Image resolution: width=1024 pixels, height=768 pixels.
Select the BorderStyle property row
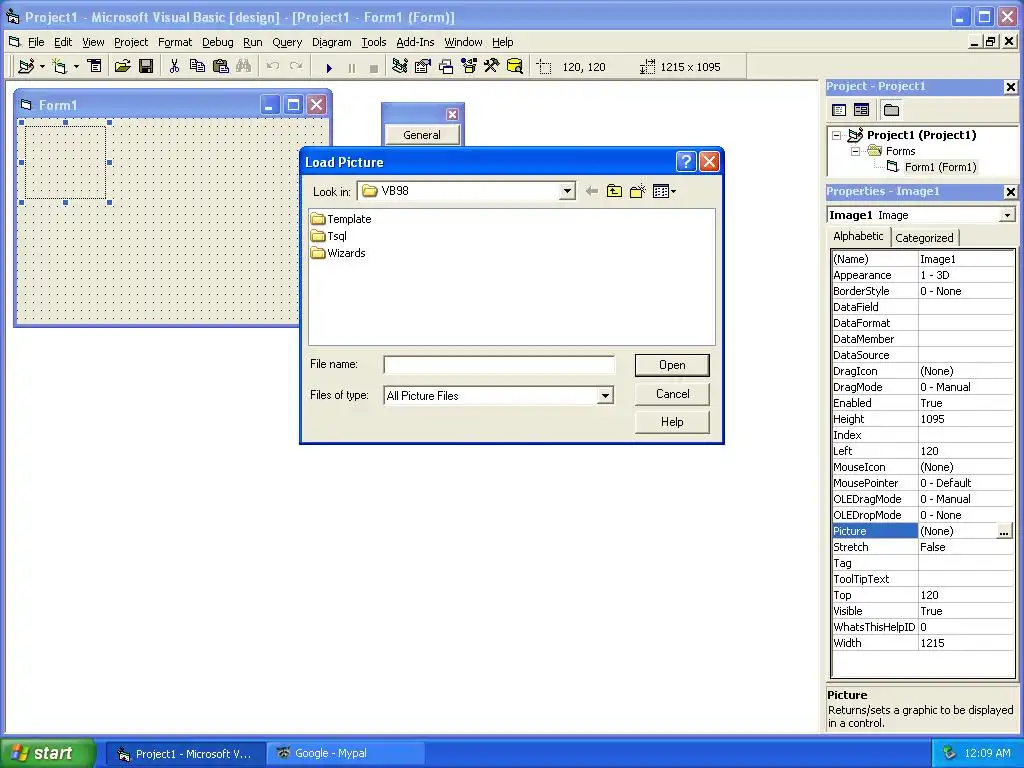[x=922, y=291]
